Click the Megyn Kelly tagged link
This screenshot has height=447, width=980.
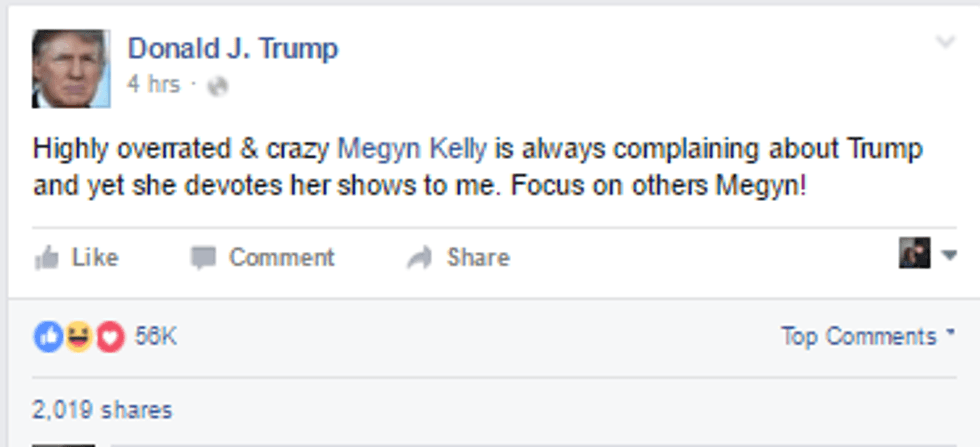pos(412,150)
